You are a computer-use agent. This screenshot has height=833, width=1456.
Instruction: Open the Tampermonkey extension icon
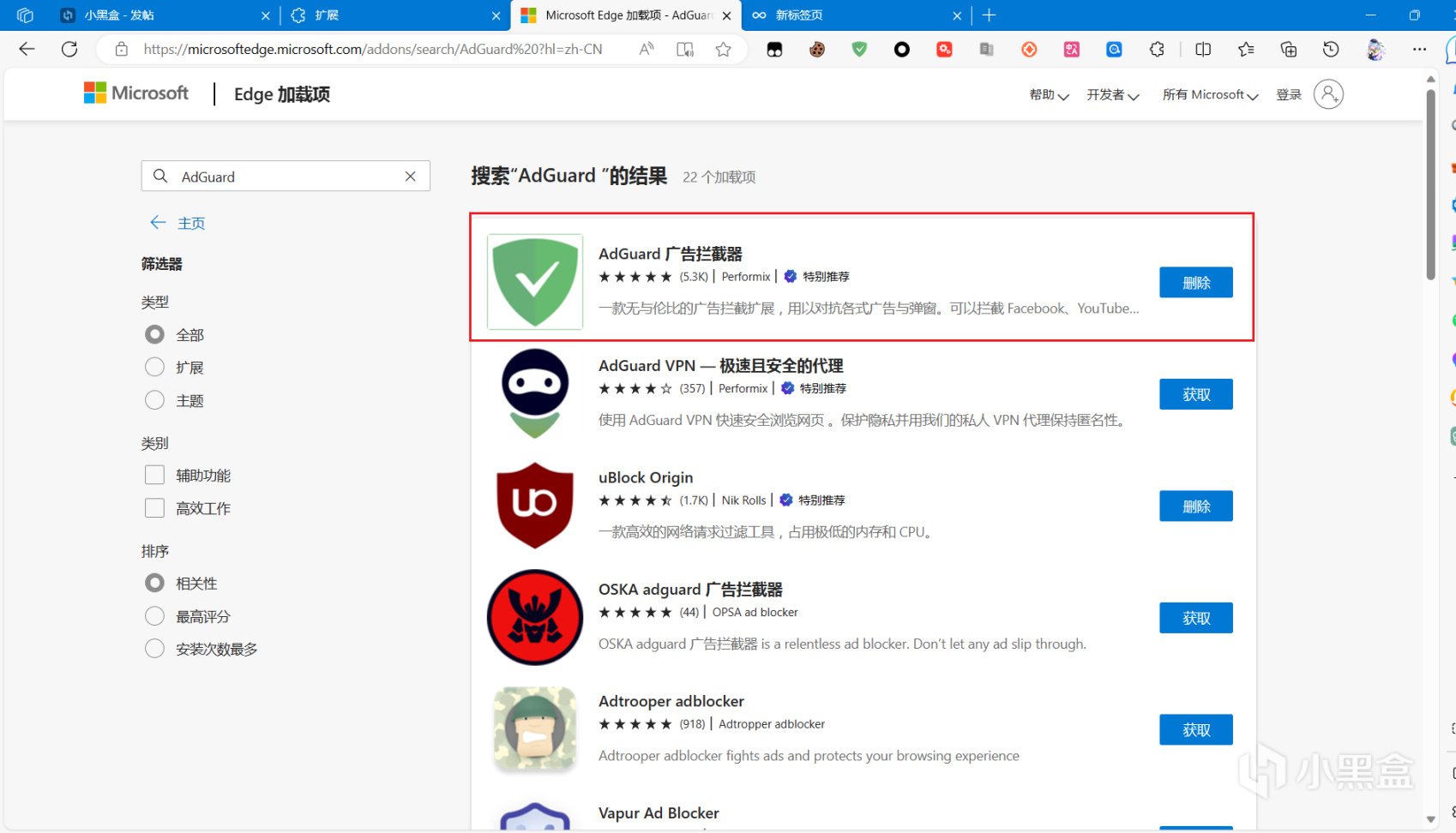[774, 50]
